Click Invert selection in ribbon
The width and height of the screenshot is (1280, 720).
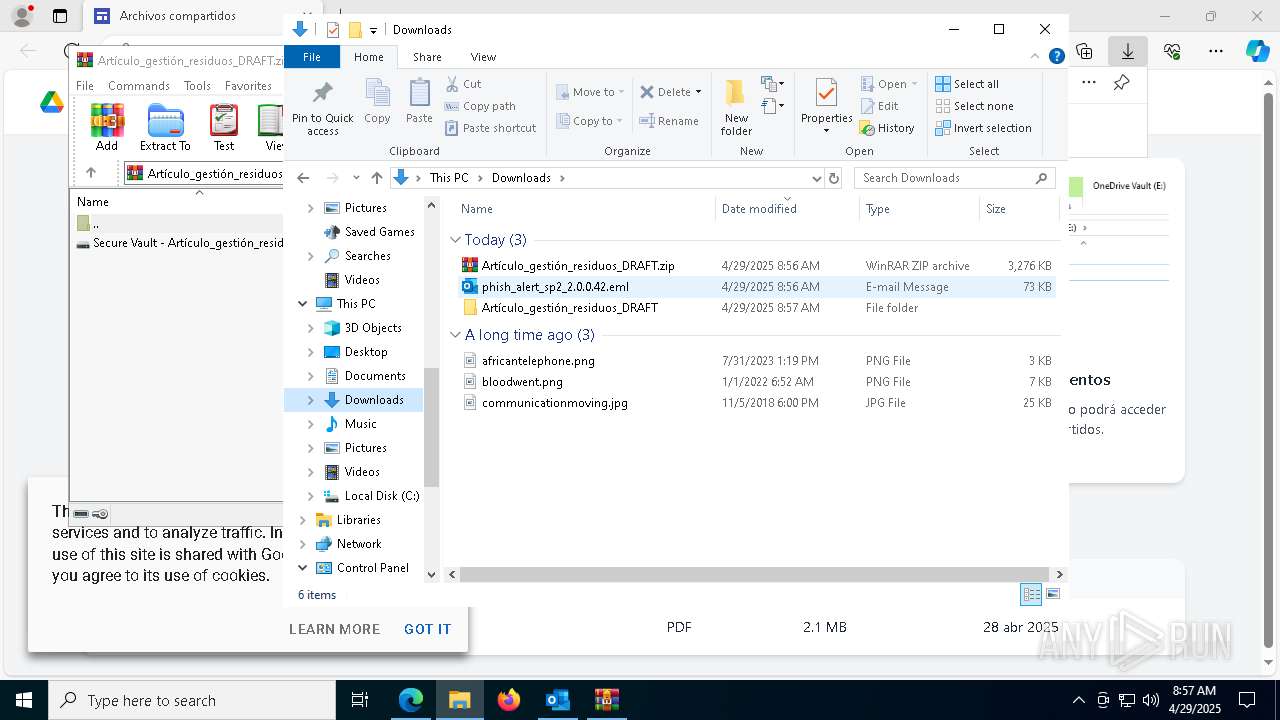[x=983, y=128]
